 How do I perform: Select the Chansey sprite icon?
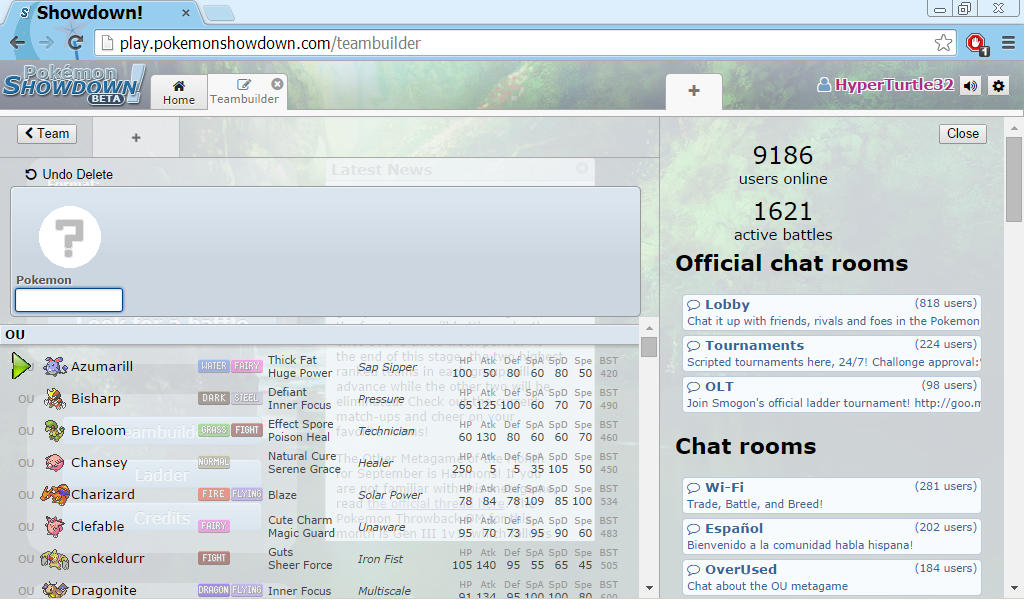[55, 462]
